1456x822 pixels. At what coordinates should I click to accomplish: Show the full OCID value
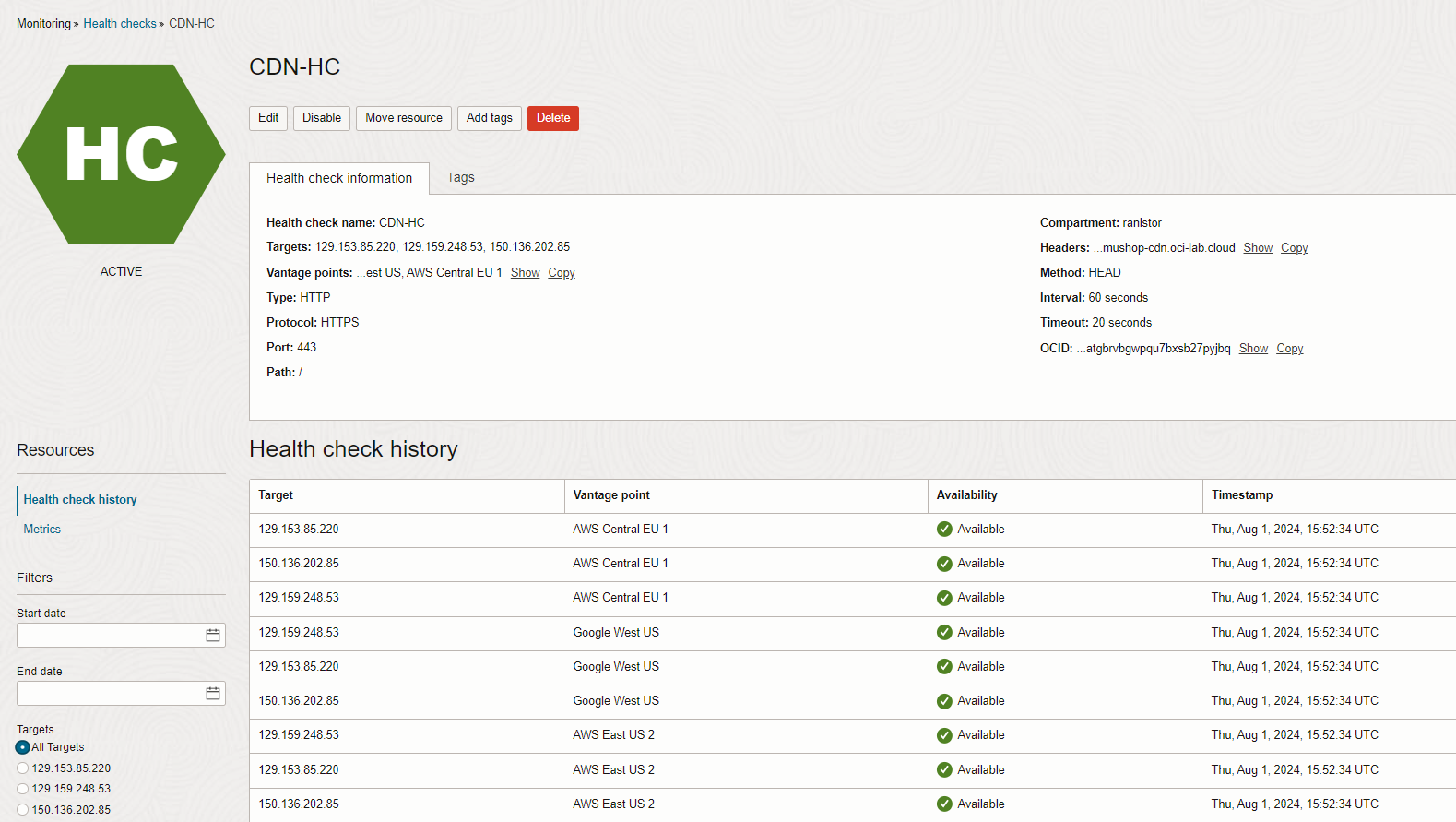point(1252,349)
